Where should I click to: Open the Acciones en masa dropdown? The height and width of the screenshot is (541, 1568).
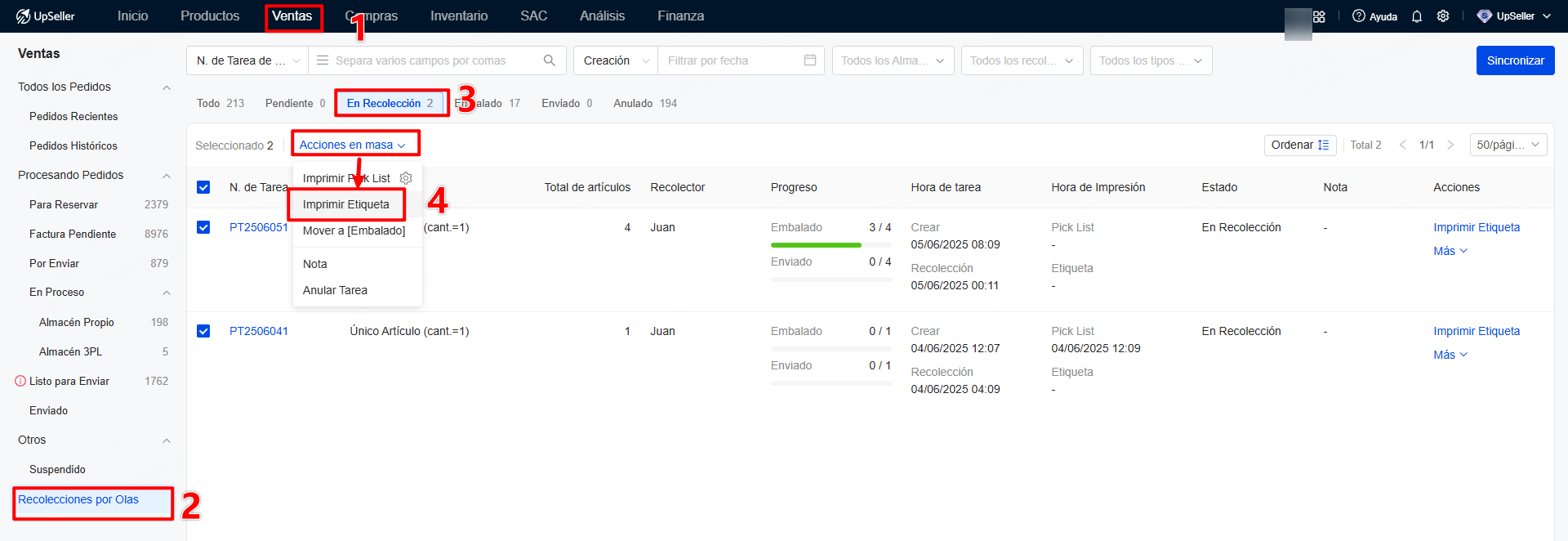[x=353, y=145]
